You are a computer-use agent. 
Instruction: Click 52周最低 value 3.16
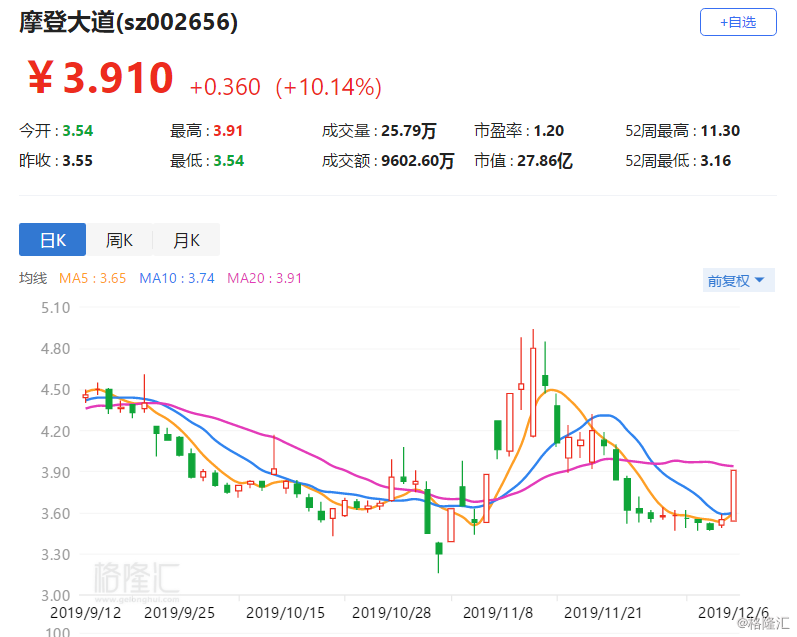tap(716, 161)
